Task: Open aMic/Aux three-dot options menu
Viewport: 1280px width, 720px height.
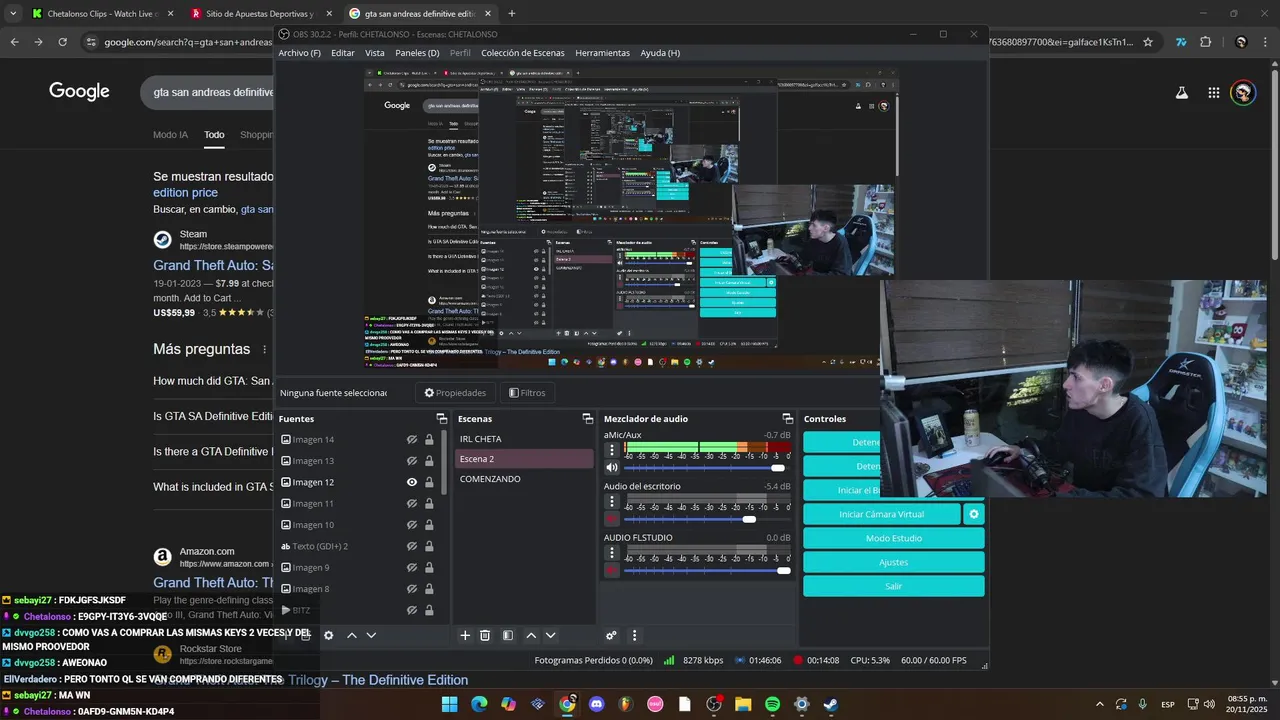Action: pos(612,450)
